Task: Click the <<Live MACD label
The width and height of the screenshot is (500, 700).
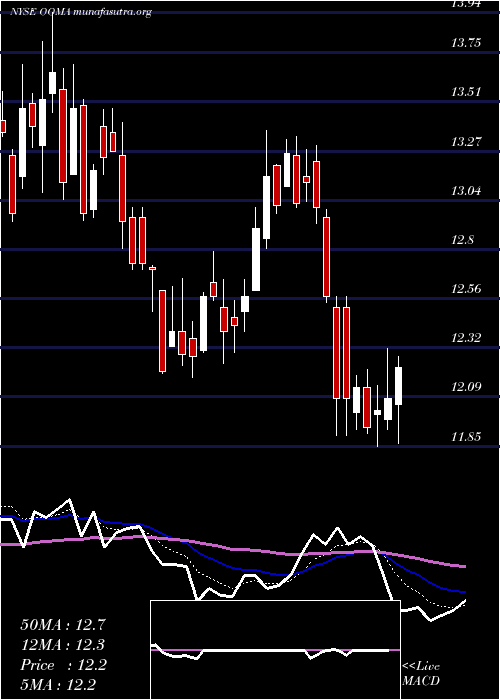Action: pyautogui.click(x=421, y=673)
